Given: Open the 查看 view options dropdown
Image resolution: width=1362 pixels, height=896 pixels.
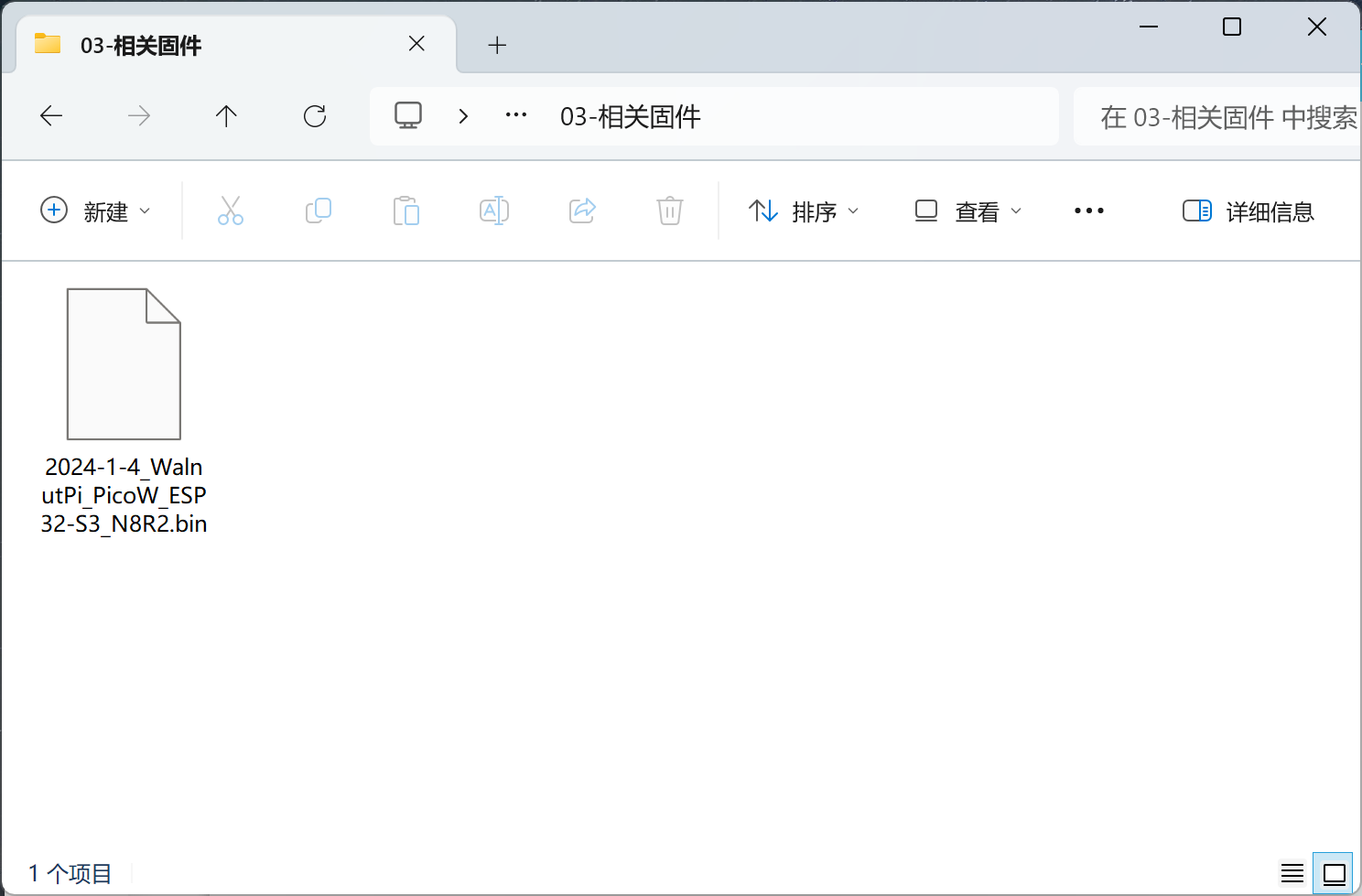Looking at the screenshot, I should (967, 211).
